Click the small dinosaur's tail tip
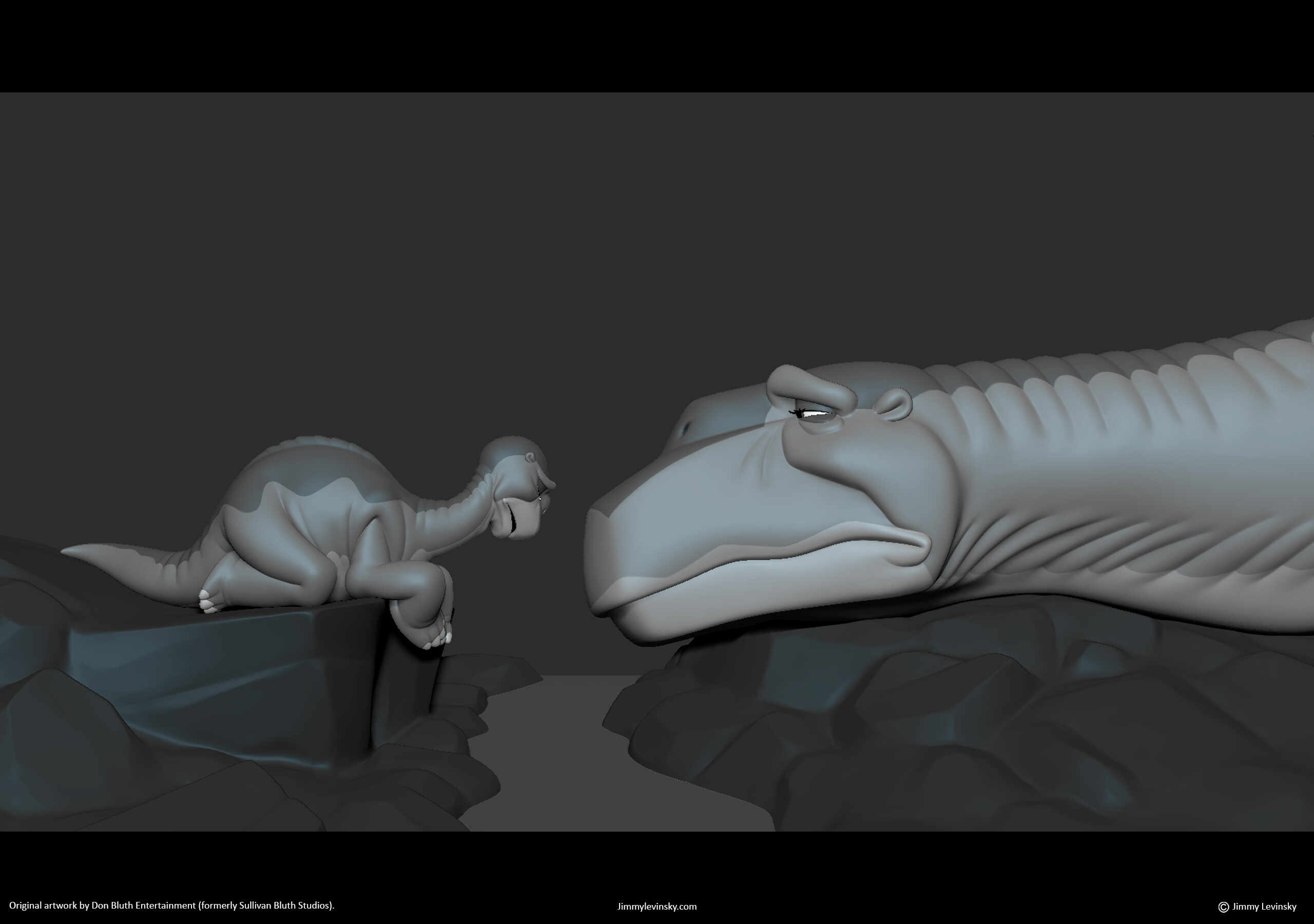This screenshot has height=924, width=1314. pyautogui.click(x=70, y=550)
